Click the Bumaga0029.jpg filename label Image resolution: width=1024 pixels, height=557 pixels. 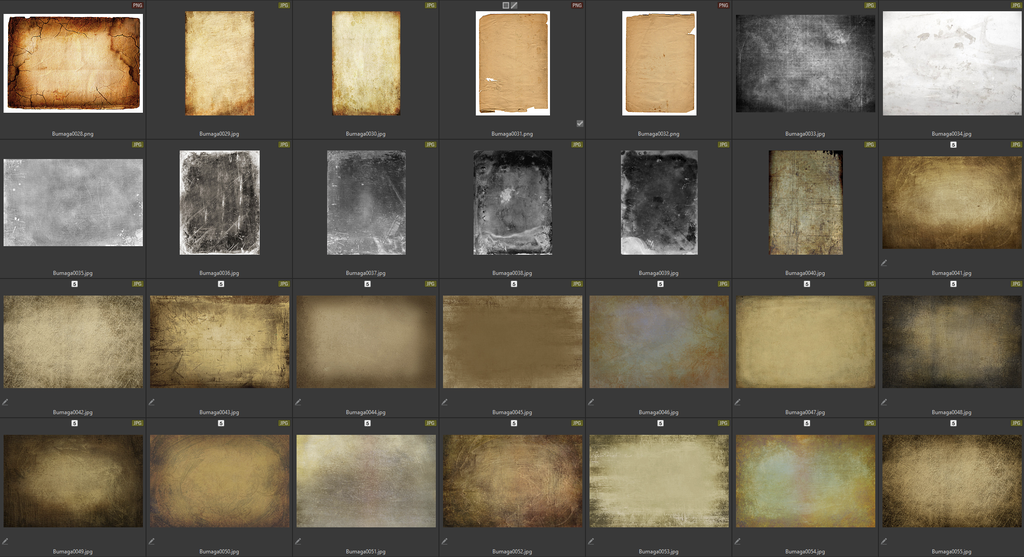click(x=219, y=133)
